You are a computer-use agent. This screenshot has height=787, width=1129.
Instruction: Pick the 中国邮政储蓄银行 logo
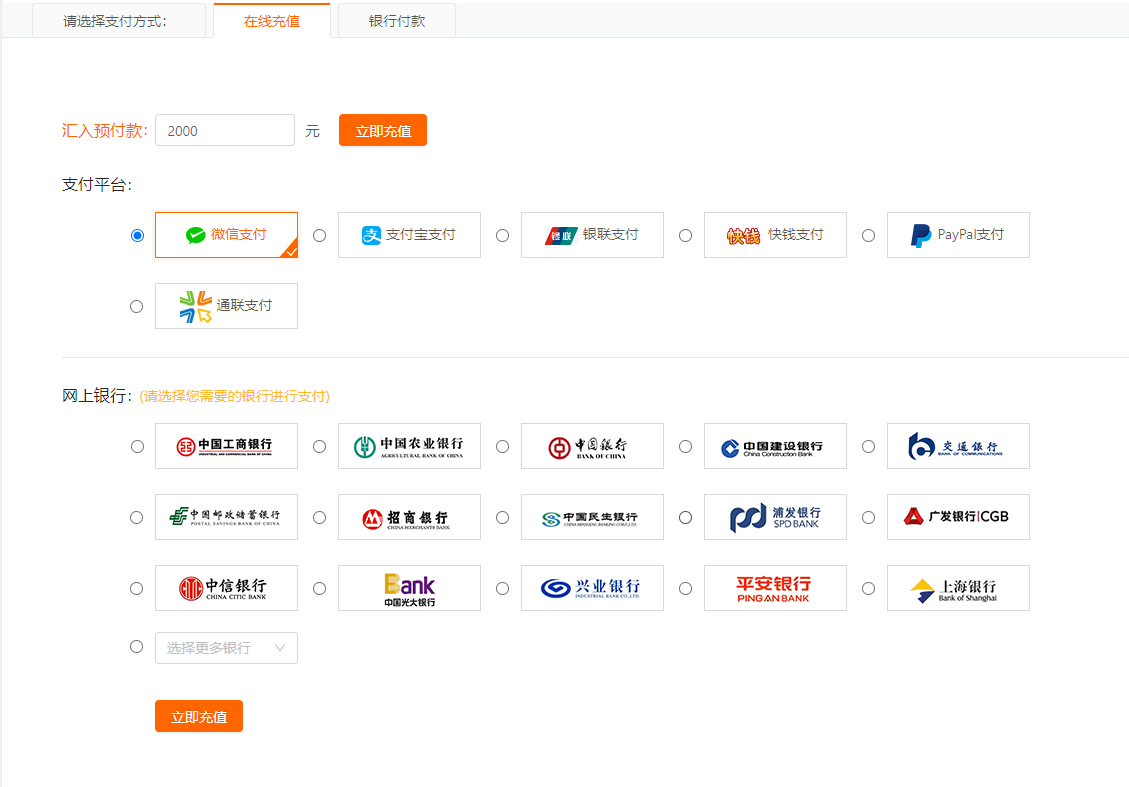click(x=226, y=517)
